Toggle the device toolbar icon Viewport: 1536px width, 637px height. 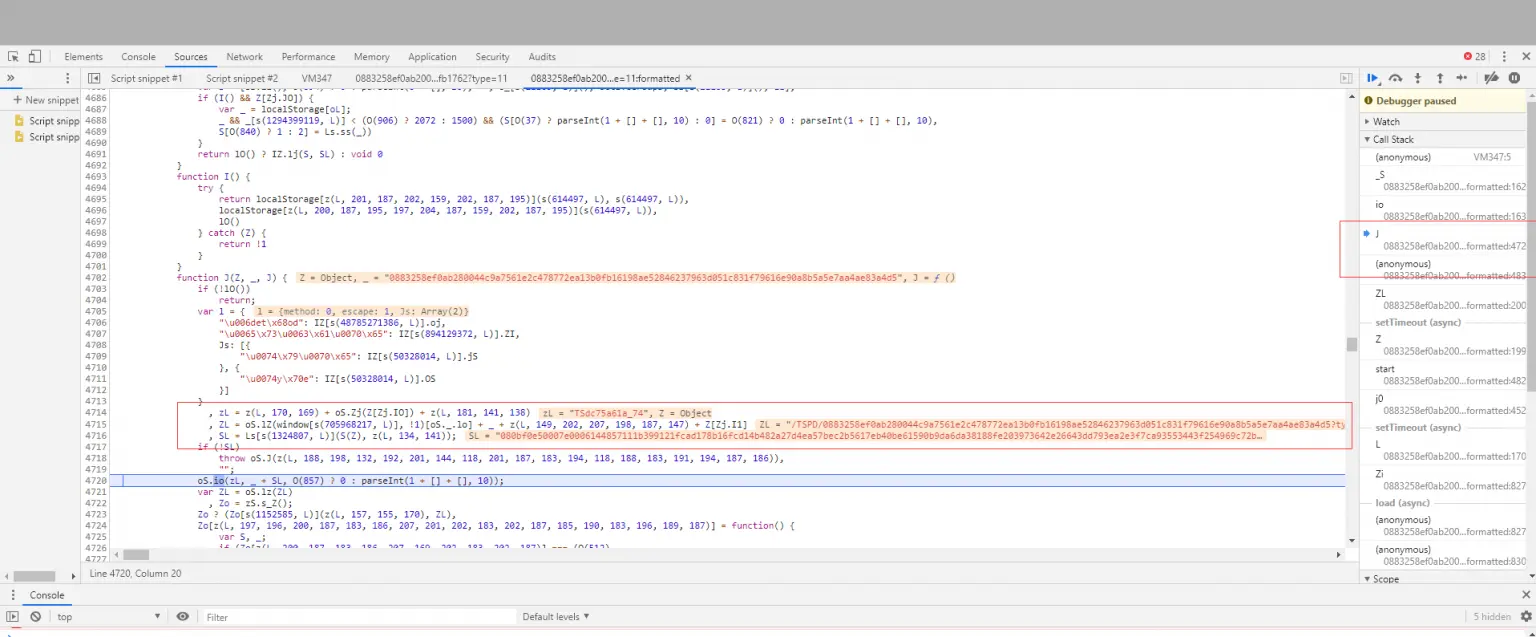pos(34,57)
